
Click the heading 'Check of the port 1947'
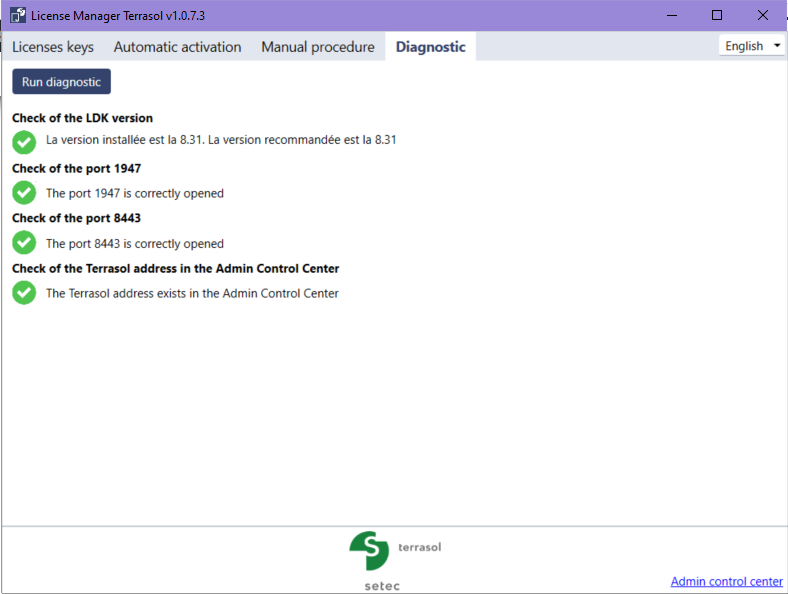pos(76,168)
